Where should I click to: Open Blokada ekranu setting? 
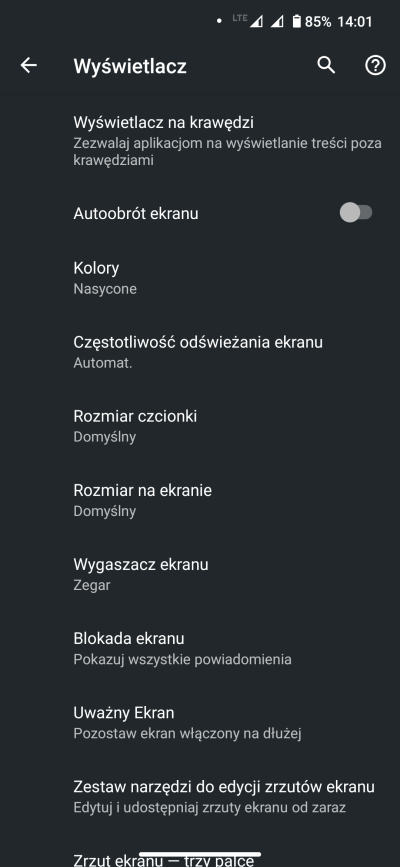[x=200, y=648]
